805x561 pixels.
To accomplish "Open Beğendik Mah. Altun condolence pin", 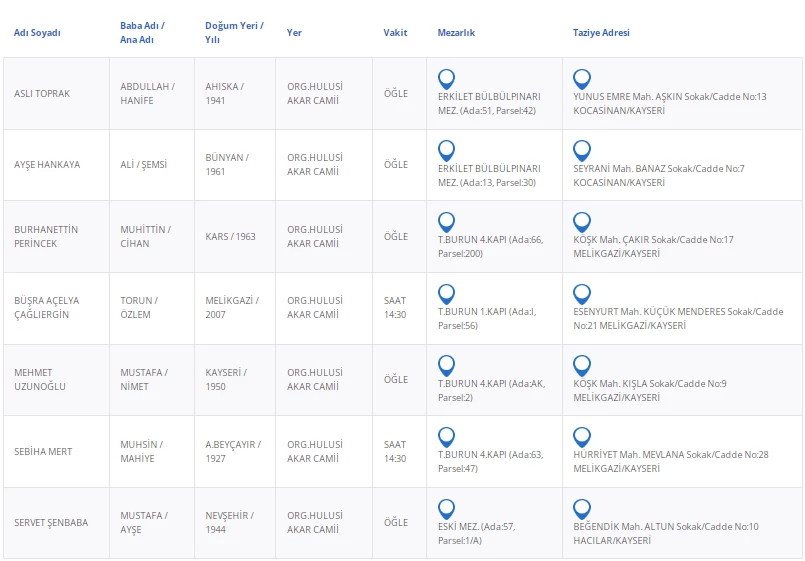I will (x=581, y=508).
